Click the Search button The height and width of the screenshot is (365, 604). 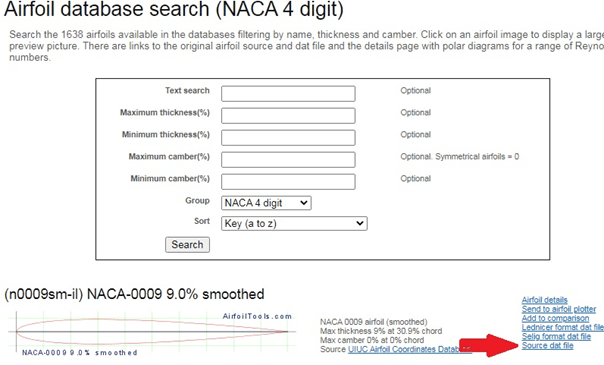tap(187, 244)
